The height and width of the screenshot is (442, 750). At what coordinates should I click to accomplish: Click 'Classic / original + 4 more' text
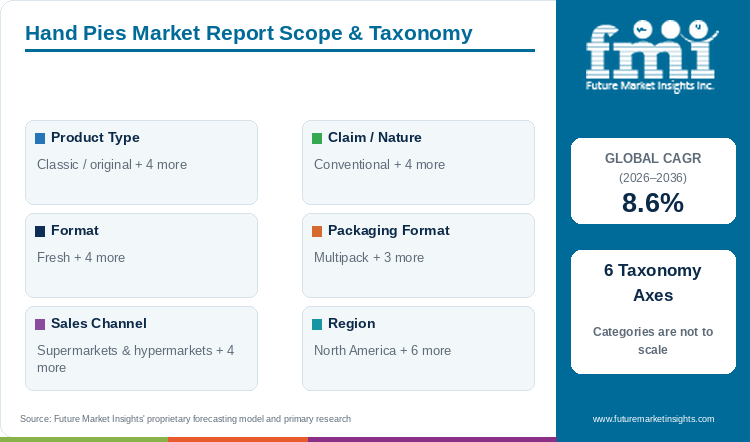pyautogui.click(x=112, y=165)
